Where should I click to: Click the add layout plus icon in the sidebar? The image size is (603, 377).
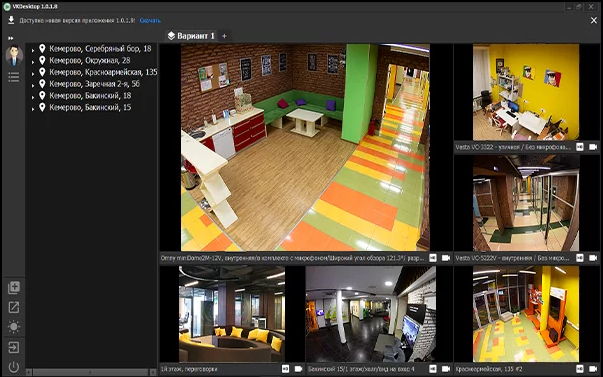pos(14,287)
